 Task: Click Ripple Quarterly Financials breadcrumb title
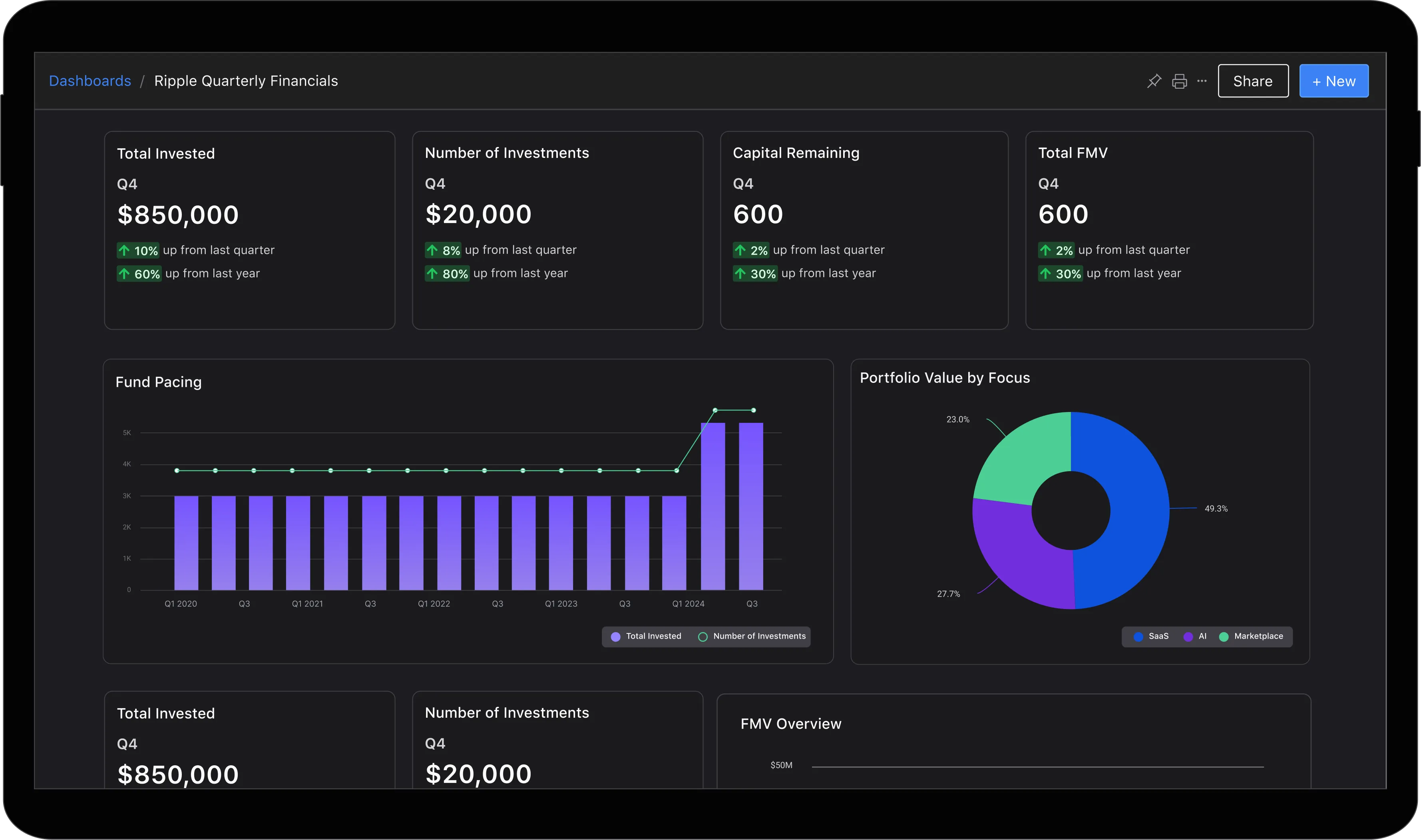coord(246,81)
